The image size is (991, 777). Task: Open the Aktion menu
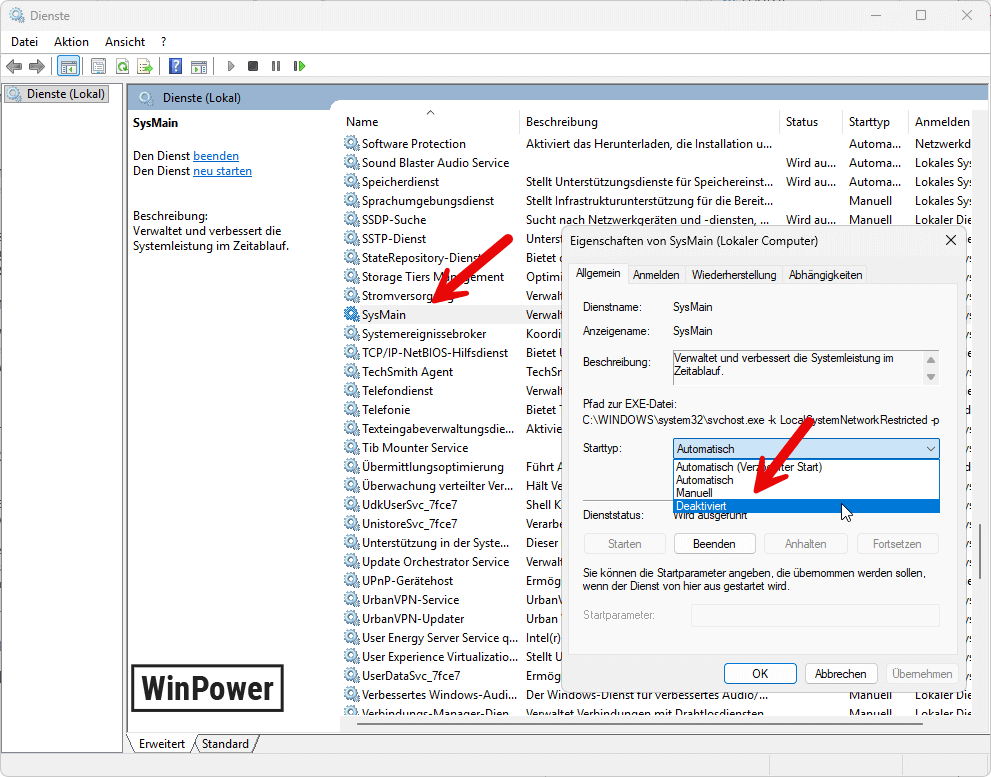[x=70, y=41]
